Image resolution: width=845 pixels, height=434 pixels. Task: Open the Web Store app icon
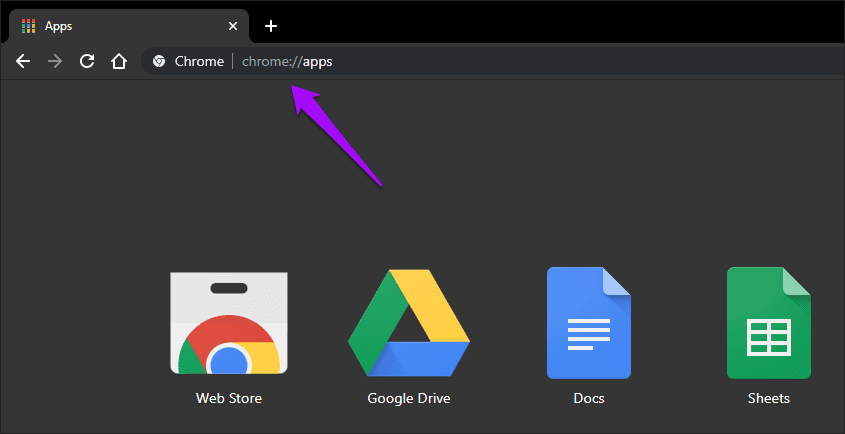click(x=229, y=323)
